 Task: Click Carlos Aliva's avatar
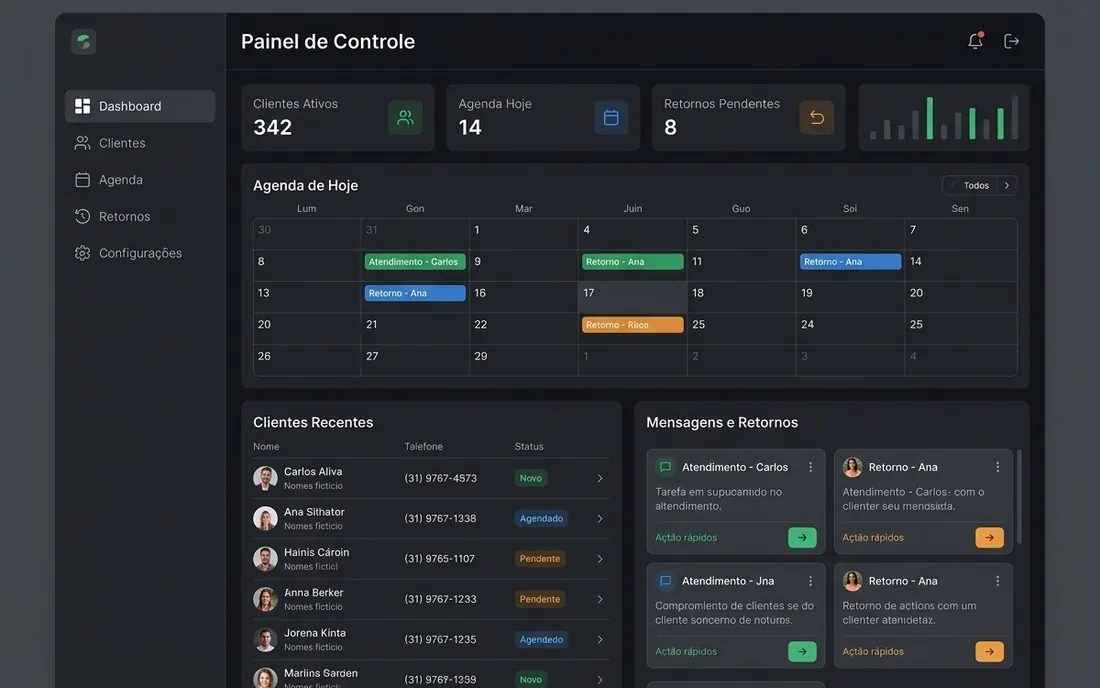(265, 478)
